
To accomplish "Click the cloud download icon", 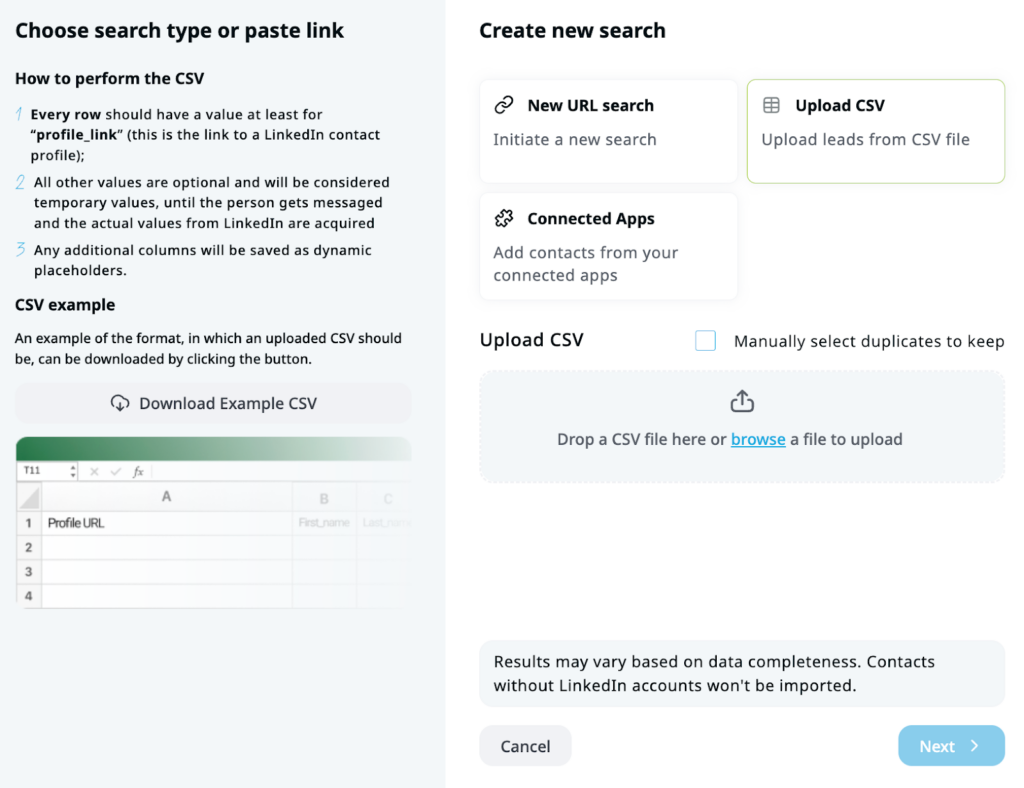I will pos(120,403).
